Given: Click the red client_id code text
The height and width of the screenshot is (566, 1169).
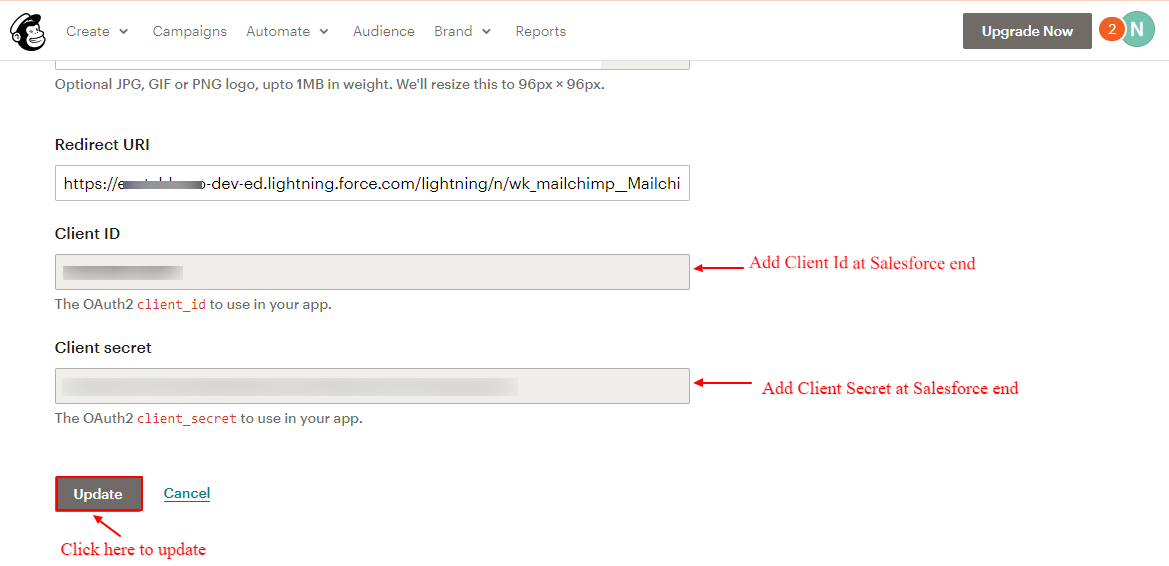Looking at the screenshot, I should click(171, 305).
